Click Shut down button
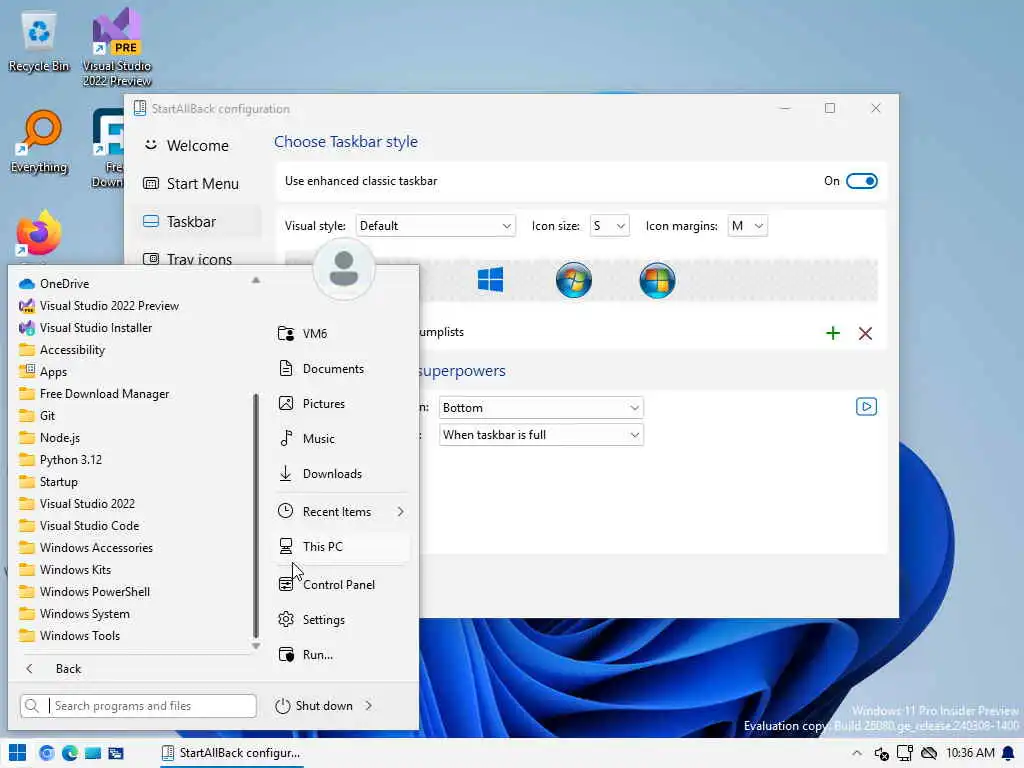1024x768 pixels. tap(314, 705)
